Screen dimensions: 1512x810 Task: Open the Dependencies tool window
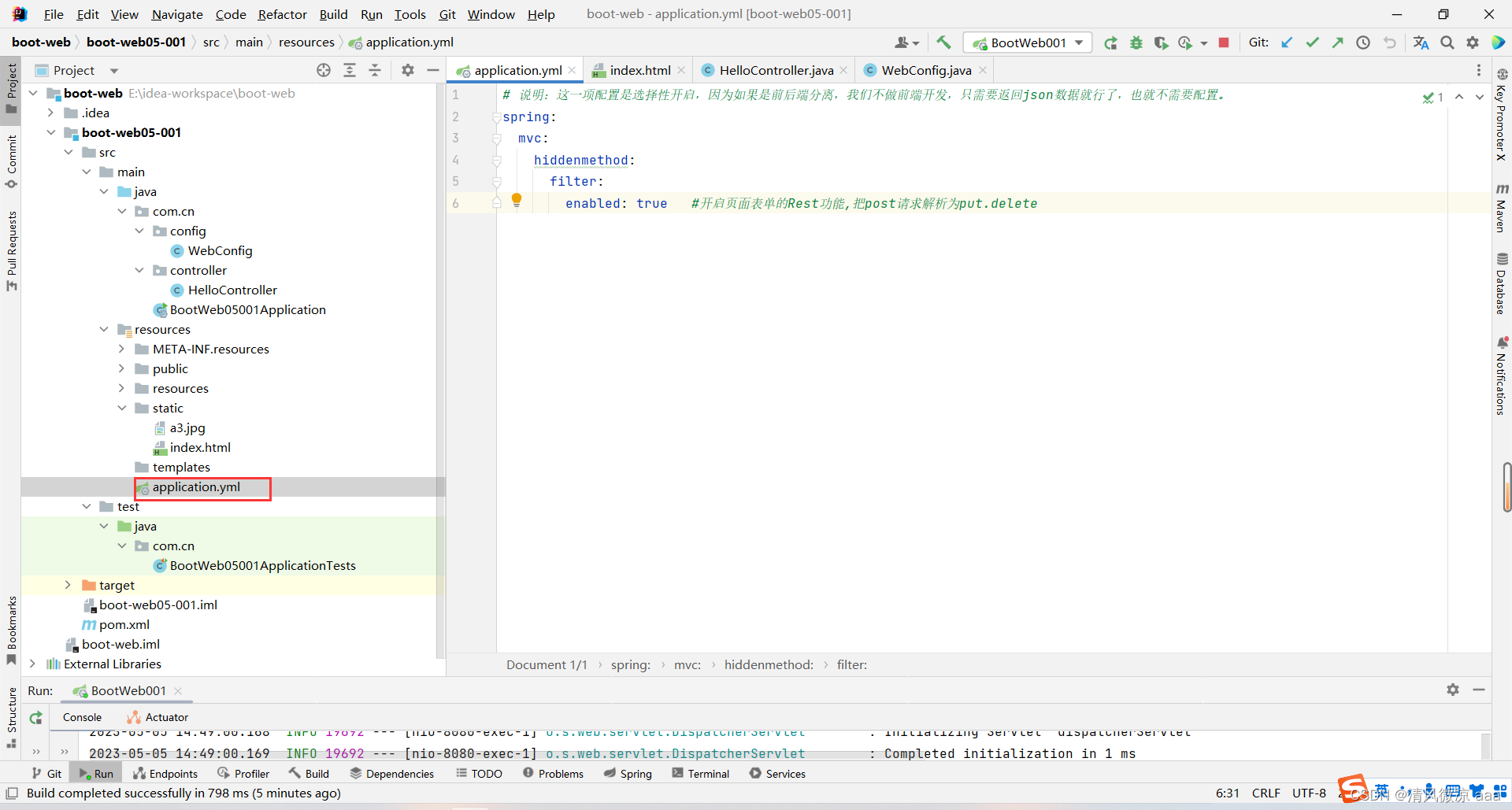click(x=392, y=774)
